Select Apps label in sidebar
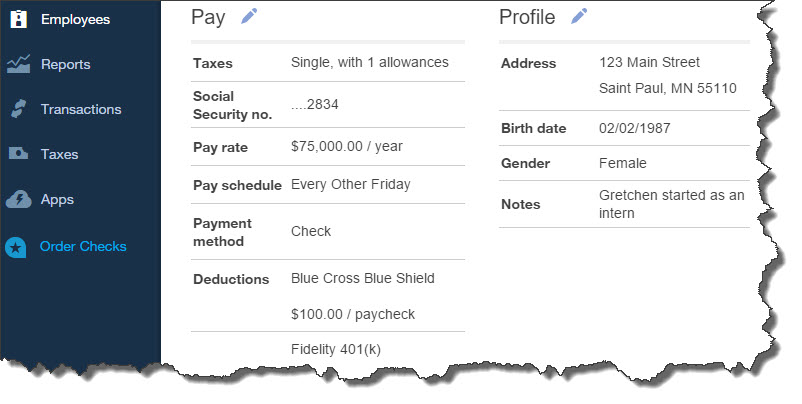802x404 pixels. (57, 199)
